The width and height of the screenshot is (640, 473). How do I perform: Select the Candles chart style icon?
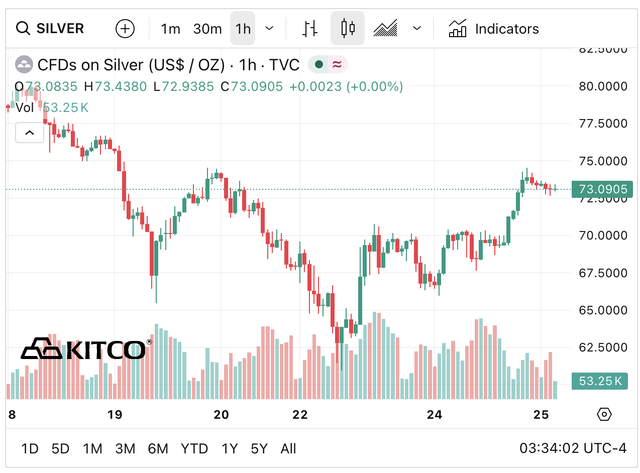348,29
